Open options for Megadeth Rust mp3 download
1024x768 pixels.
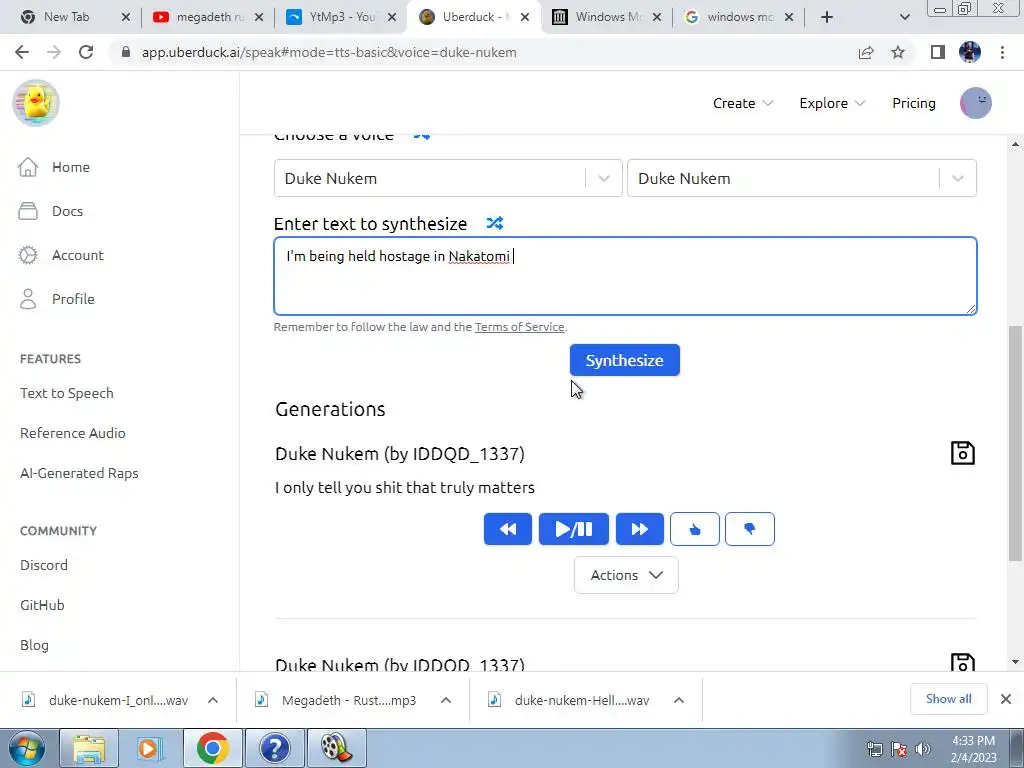(446, 700)
